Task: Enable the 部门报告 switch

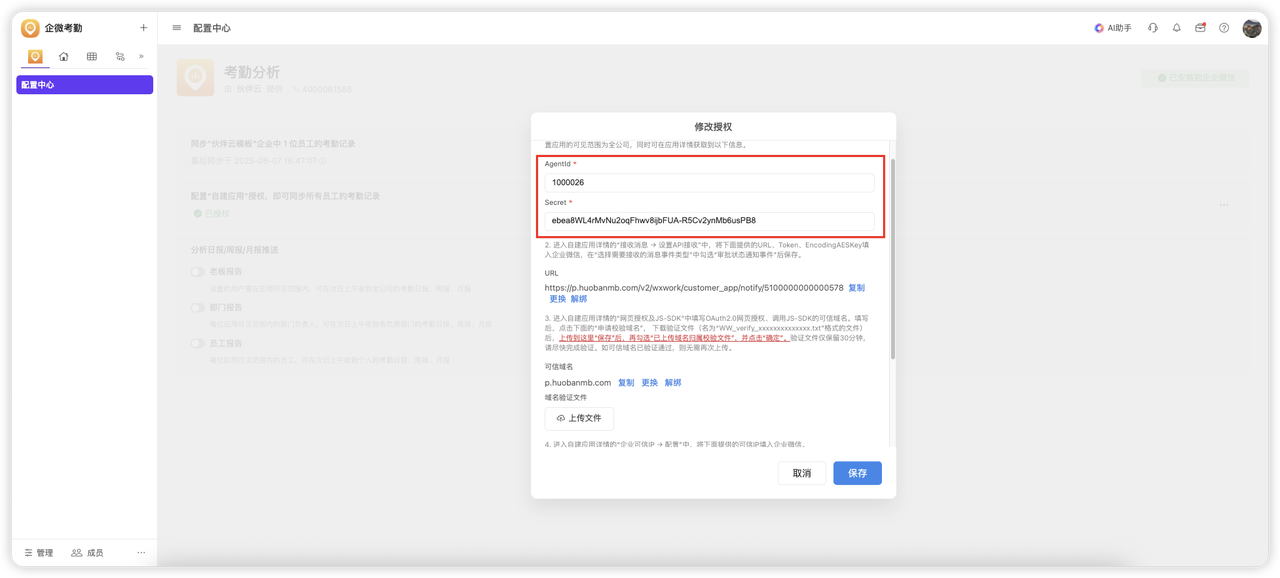Action: point(198,308)
